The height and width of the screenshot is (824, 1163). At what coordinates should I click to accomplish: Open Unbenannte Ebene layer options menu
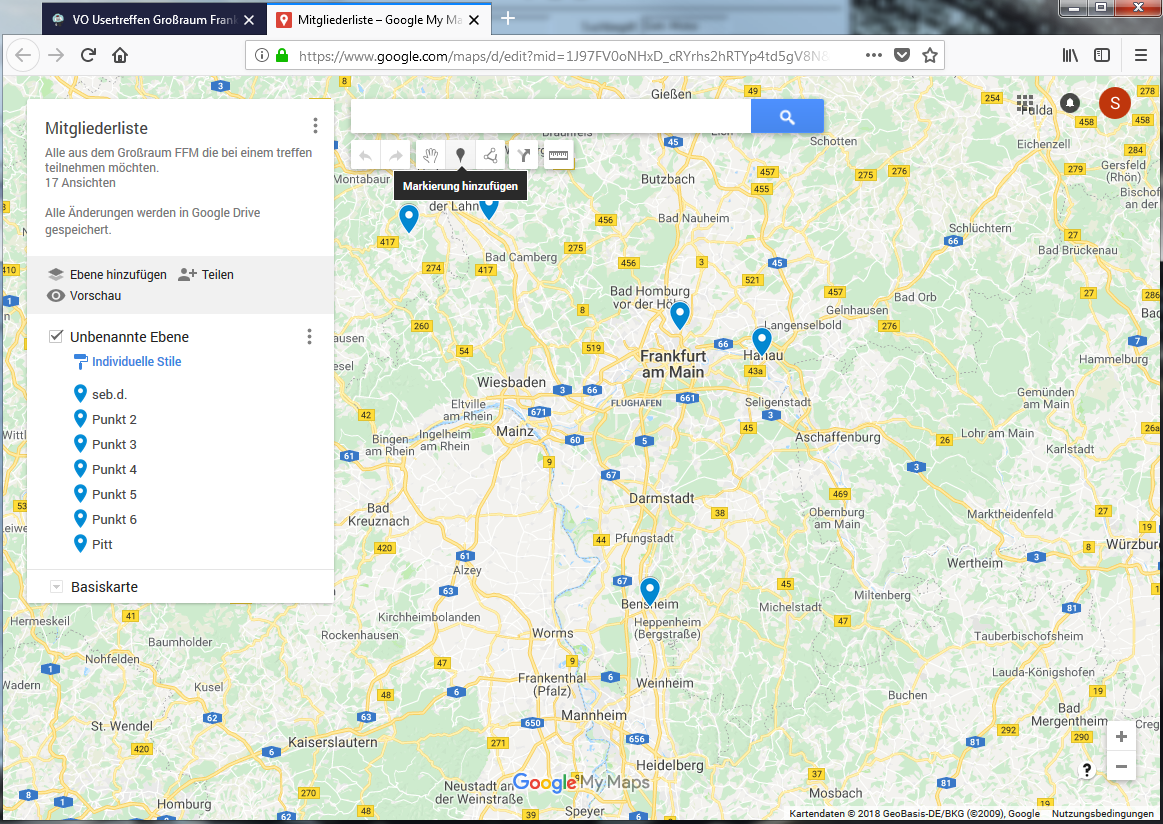pyautogui.click(x=310, y=337)
